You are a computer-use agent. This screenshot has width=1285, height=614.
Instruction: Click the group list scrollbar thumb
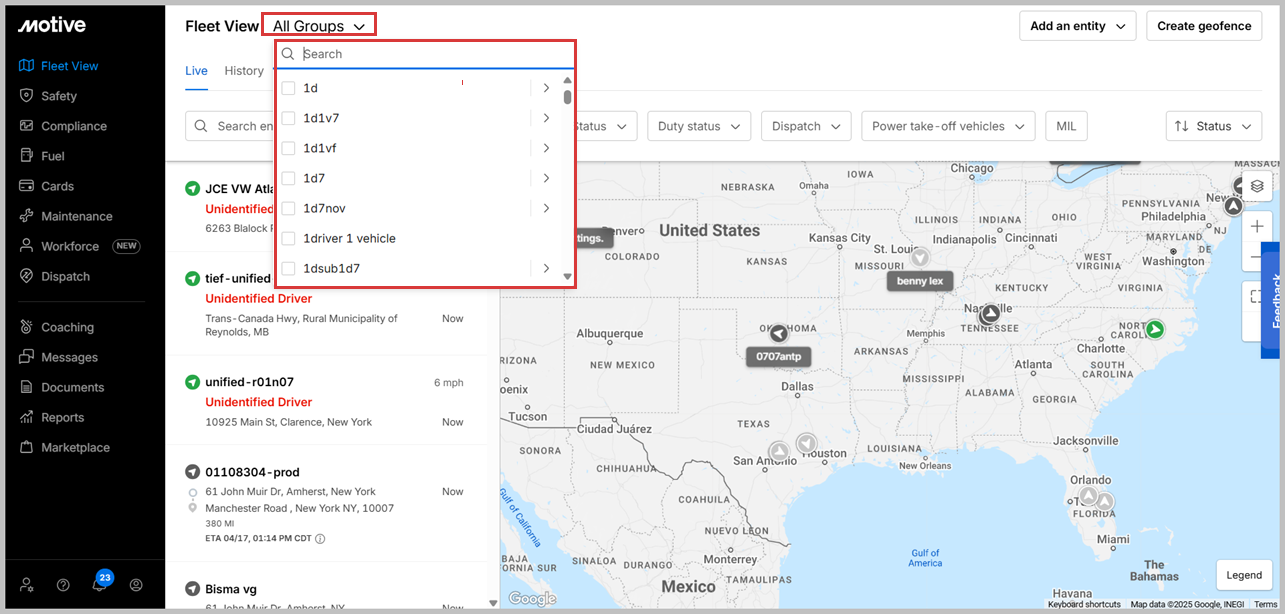pyautogui.click(x=567, y=97)
